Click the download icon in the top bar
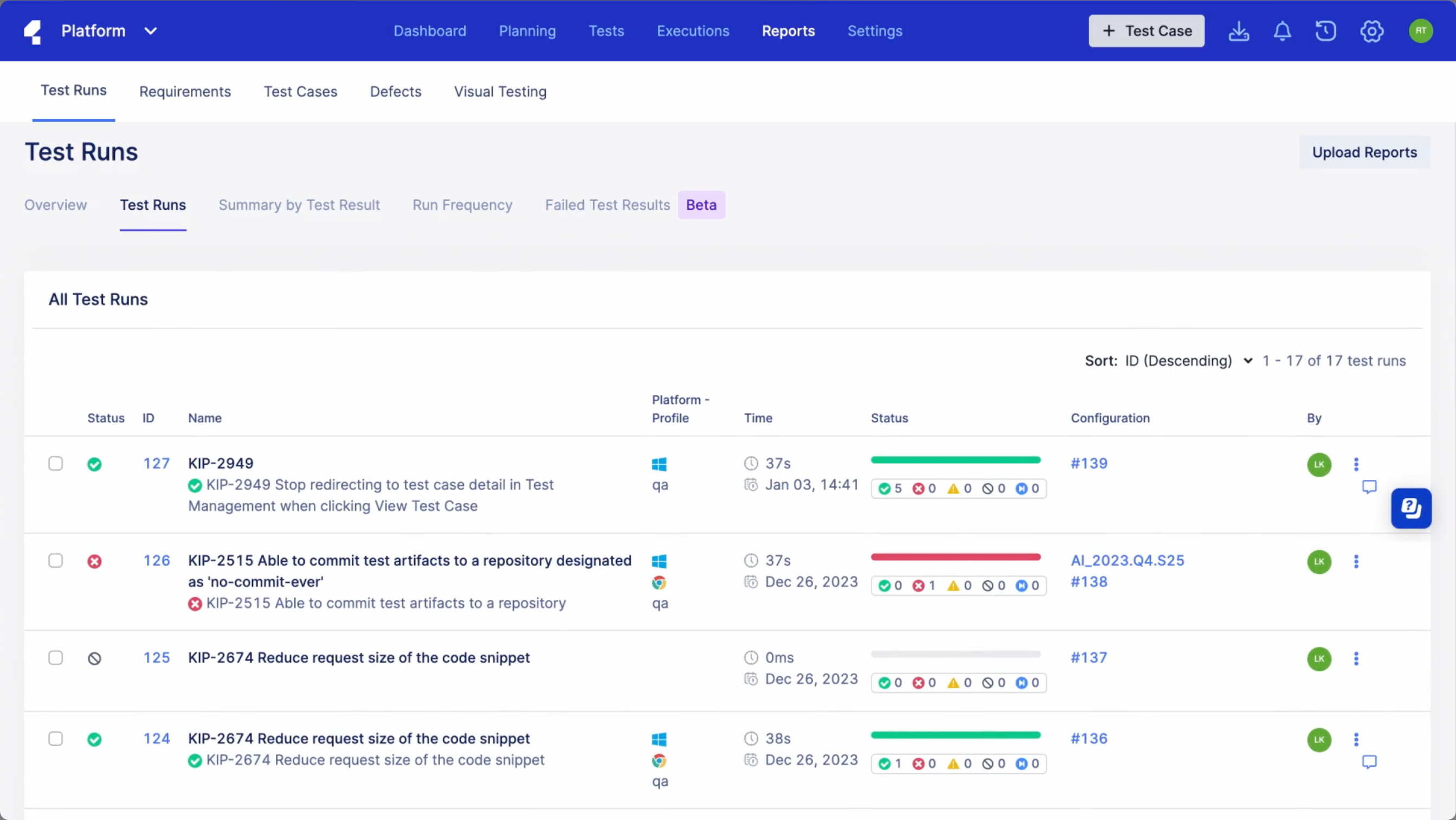This screenshot has height=820, width=1456. click(x=1239, y=31)
